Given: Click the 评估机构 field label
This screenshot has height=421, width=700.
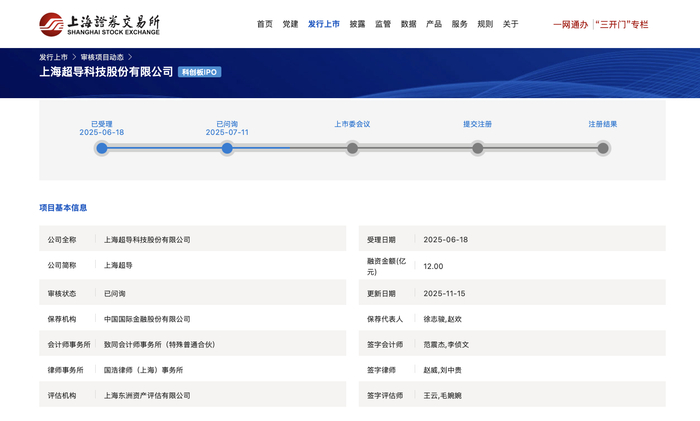Looking at the screenshot, I should 62,395.
